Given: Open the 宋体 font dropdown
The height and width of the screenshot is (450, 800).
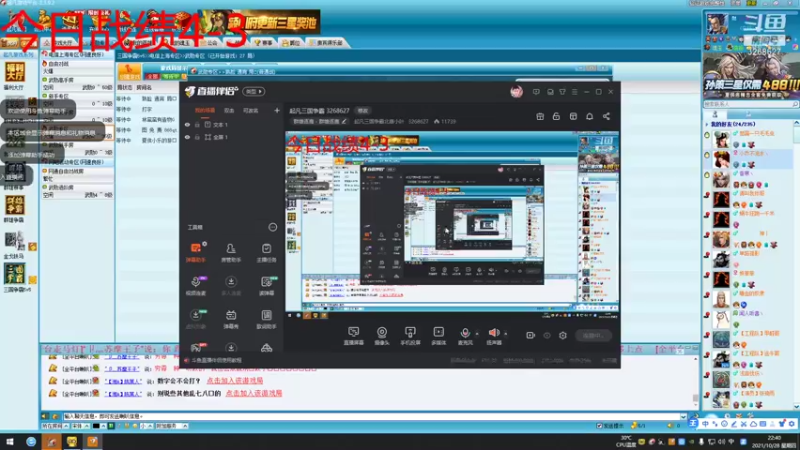Looking at the screenshot, I should 80,426.
